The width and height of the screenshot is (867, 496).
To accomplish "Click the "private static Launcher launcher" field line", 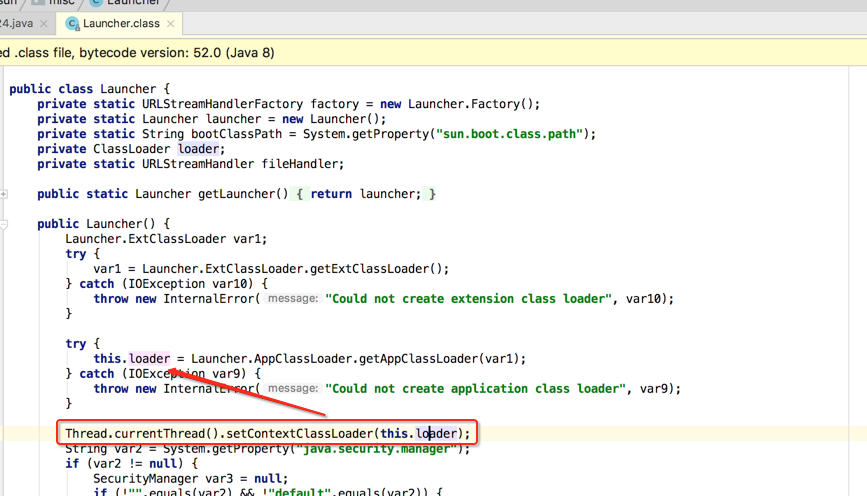I will [x=212, y=119].
